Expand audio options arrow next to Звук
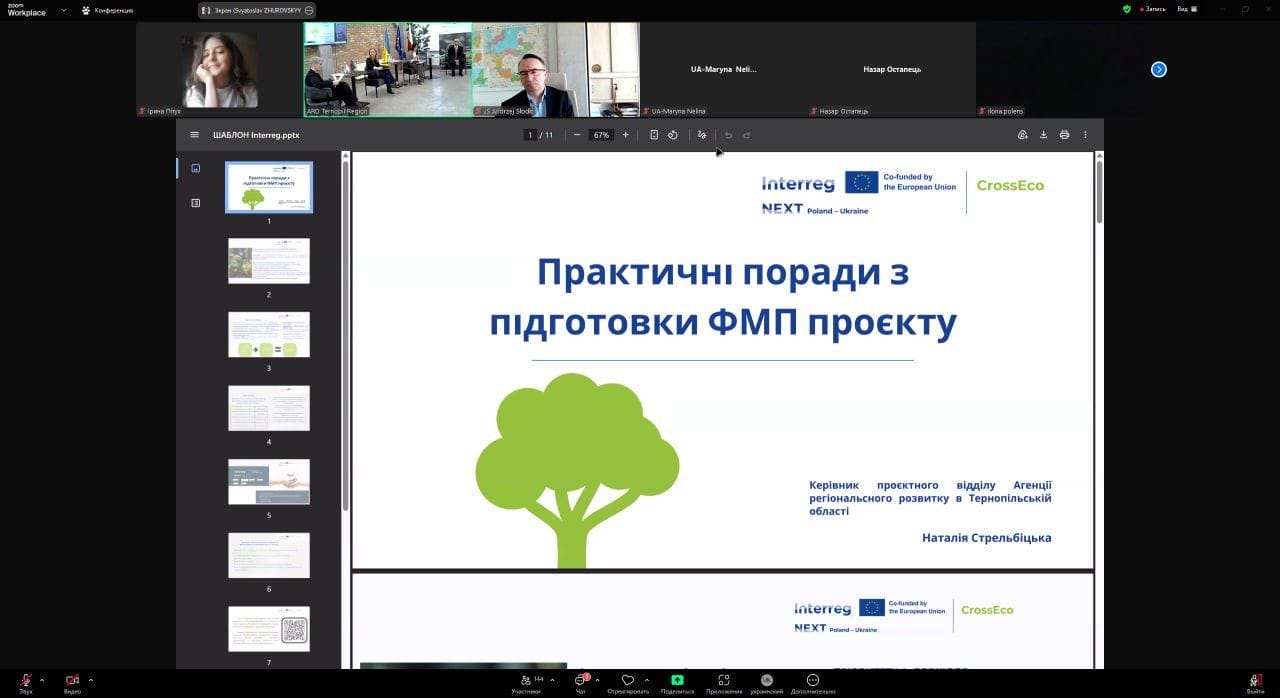 pos(42,679)
